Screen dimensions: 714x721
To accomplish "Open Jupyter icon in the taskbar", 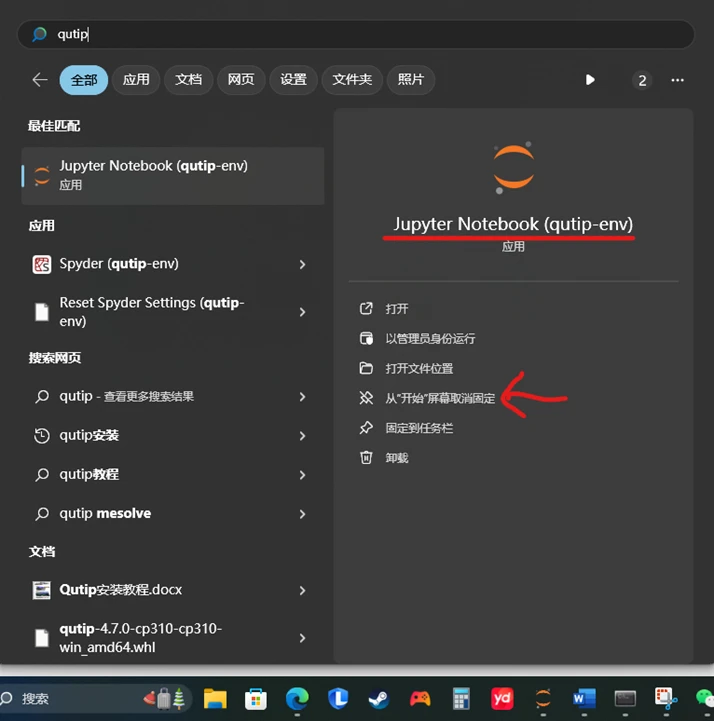I will click(543, 699).
